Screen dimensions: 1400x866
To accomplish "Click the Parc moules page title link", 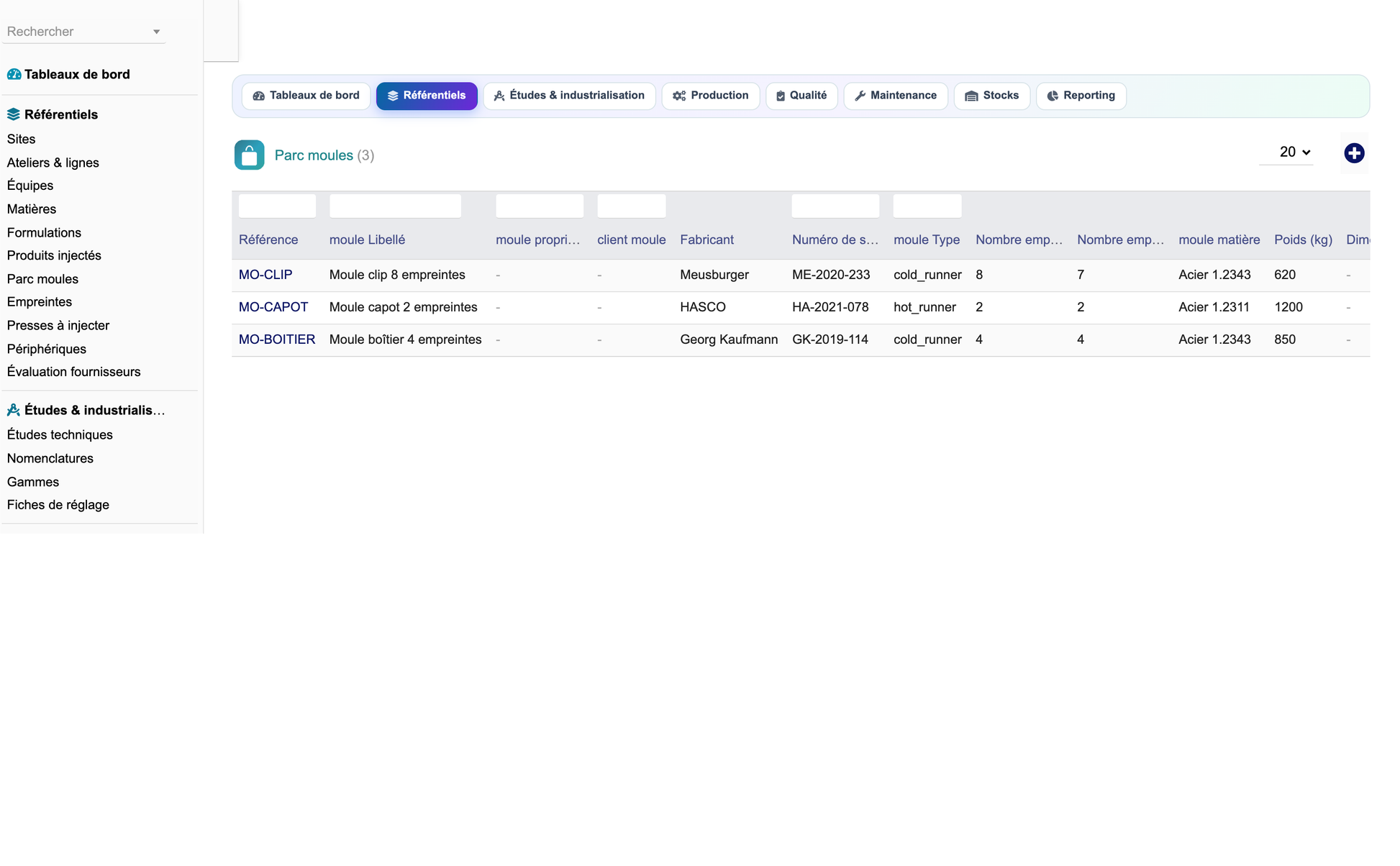I will (314, 155).
